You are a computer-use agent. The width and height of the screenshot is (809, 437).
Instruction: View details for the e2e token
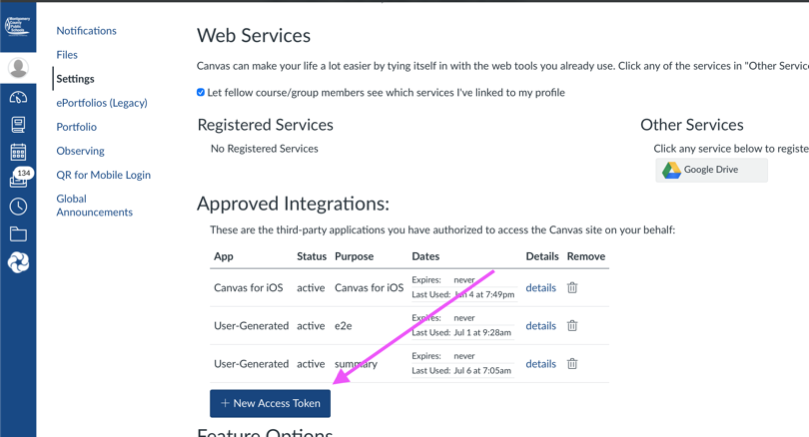541,326
